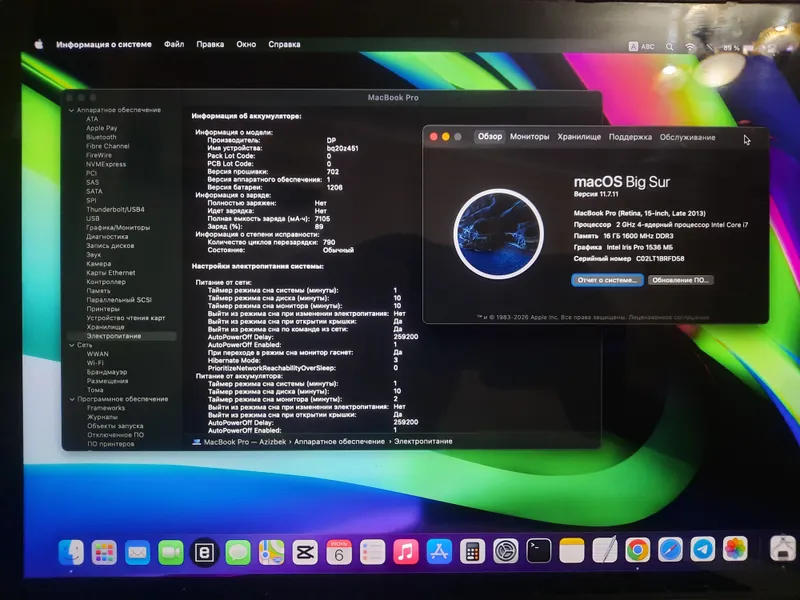The image size is (800, 600).
Task: Select Диагностика in the sidebar
Action: [x=107, y=237]
